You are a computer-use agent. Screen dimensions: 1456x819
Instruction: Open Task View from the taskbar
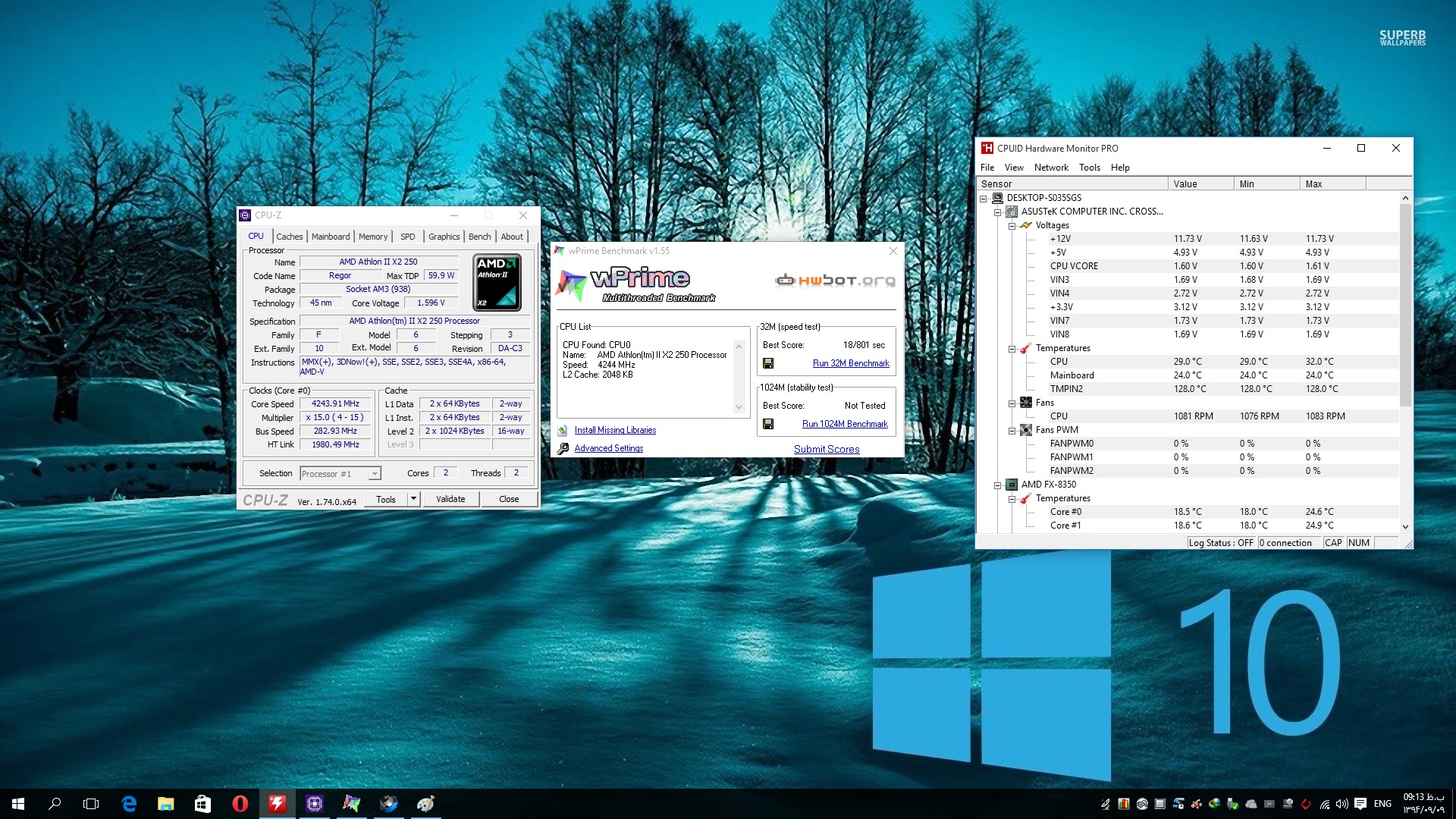(91, 804)
